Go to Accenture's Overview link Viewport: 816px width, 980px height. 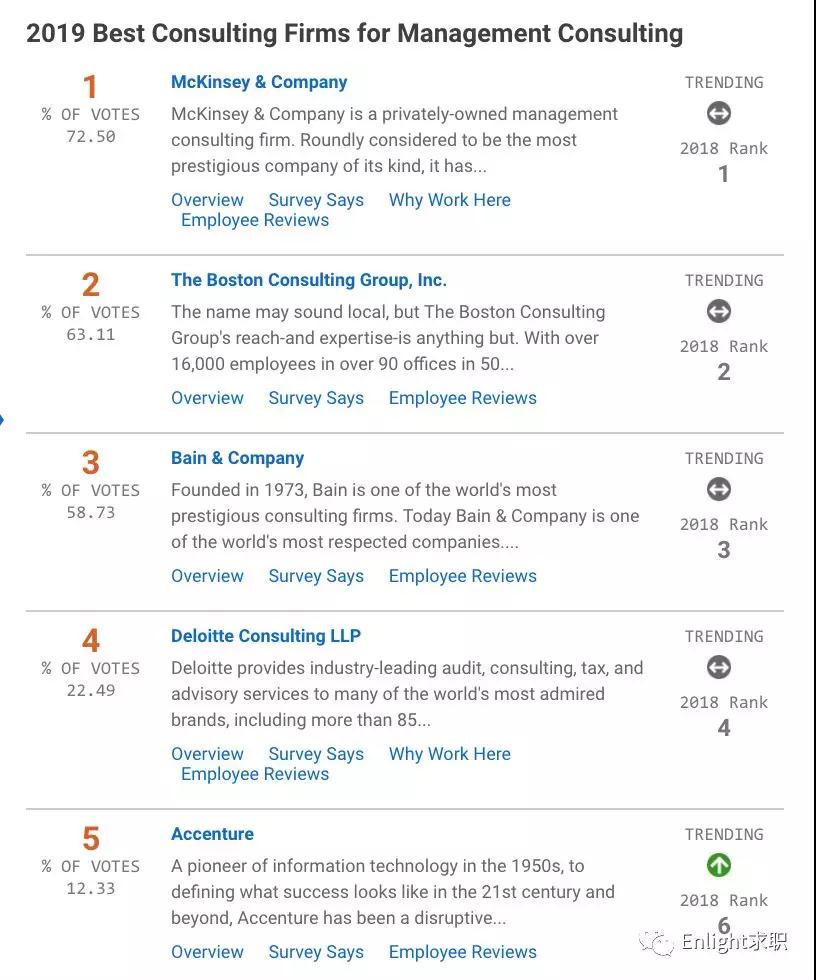(x=207, y=952)
